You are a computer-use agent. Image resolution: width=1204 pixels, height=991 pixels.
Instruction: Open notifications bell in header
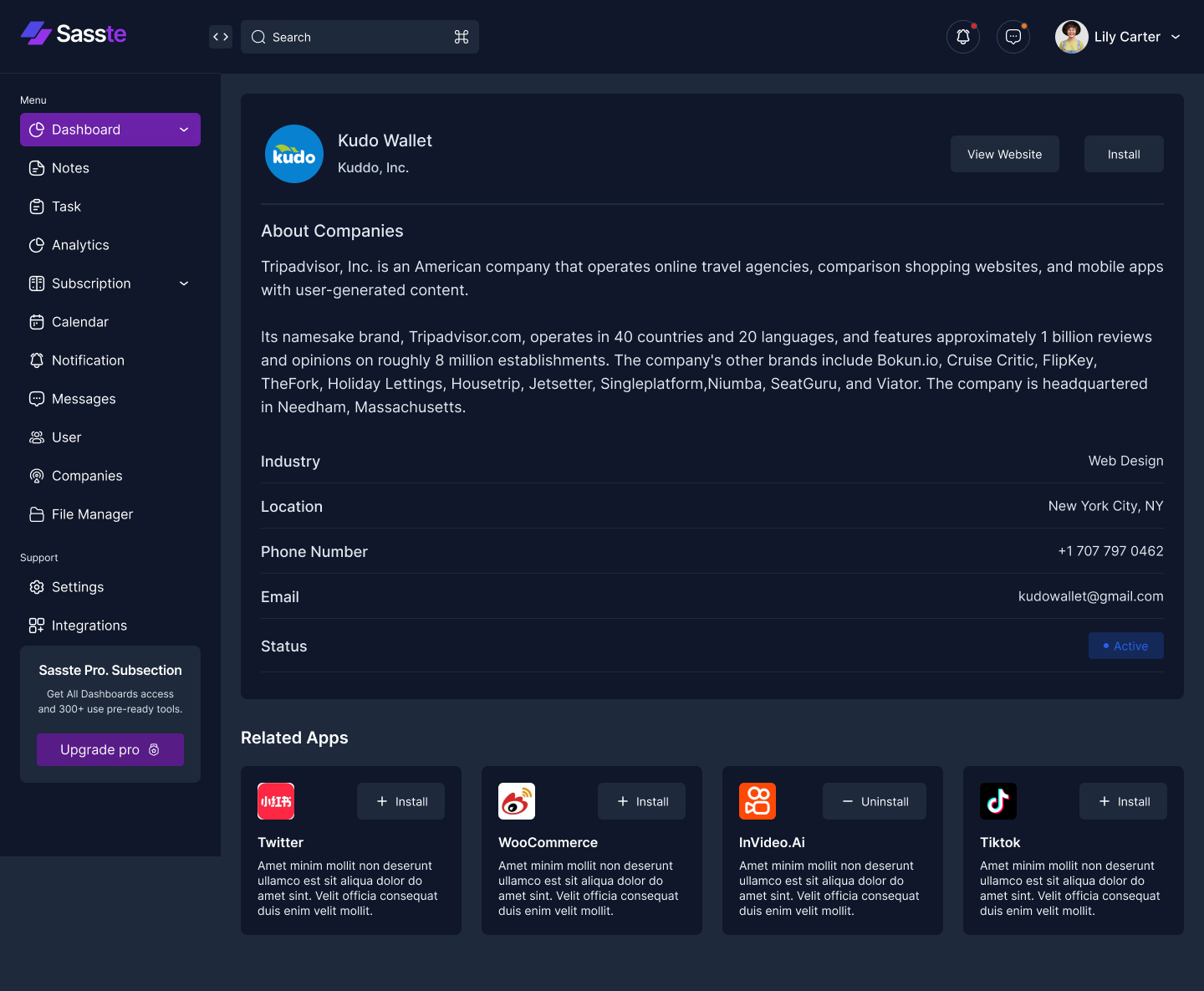963,37
